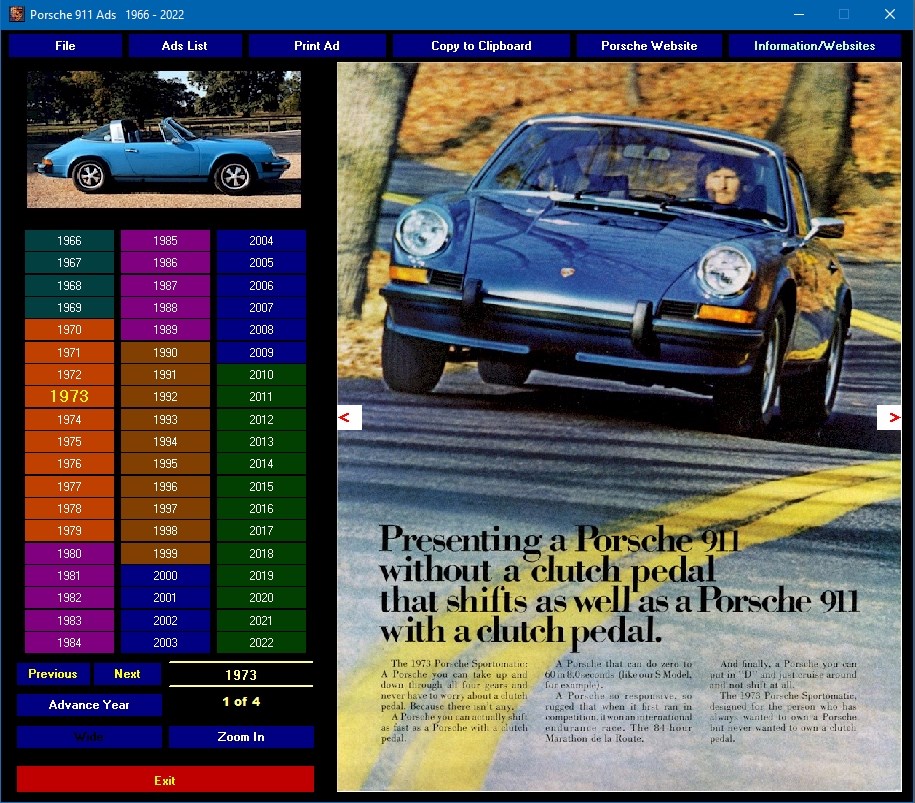The height and width of the screenshot is (803, 915).
Task: Show the previous ad with left arrow
Action: tap(350, 417)
